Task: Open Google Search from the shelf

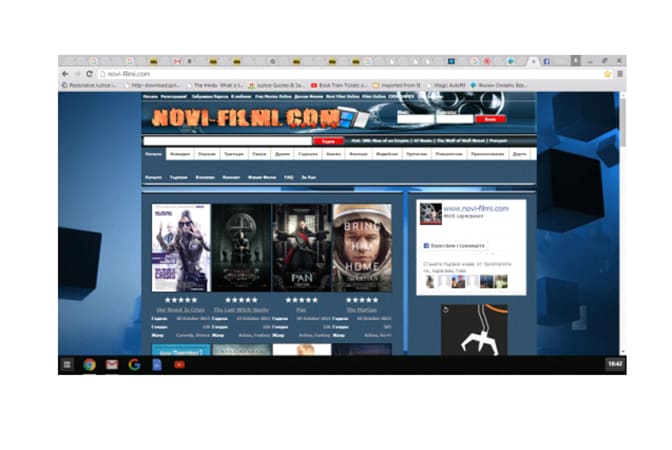Action: click(134, 365)
